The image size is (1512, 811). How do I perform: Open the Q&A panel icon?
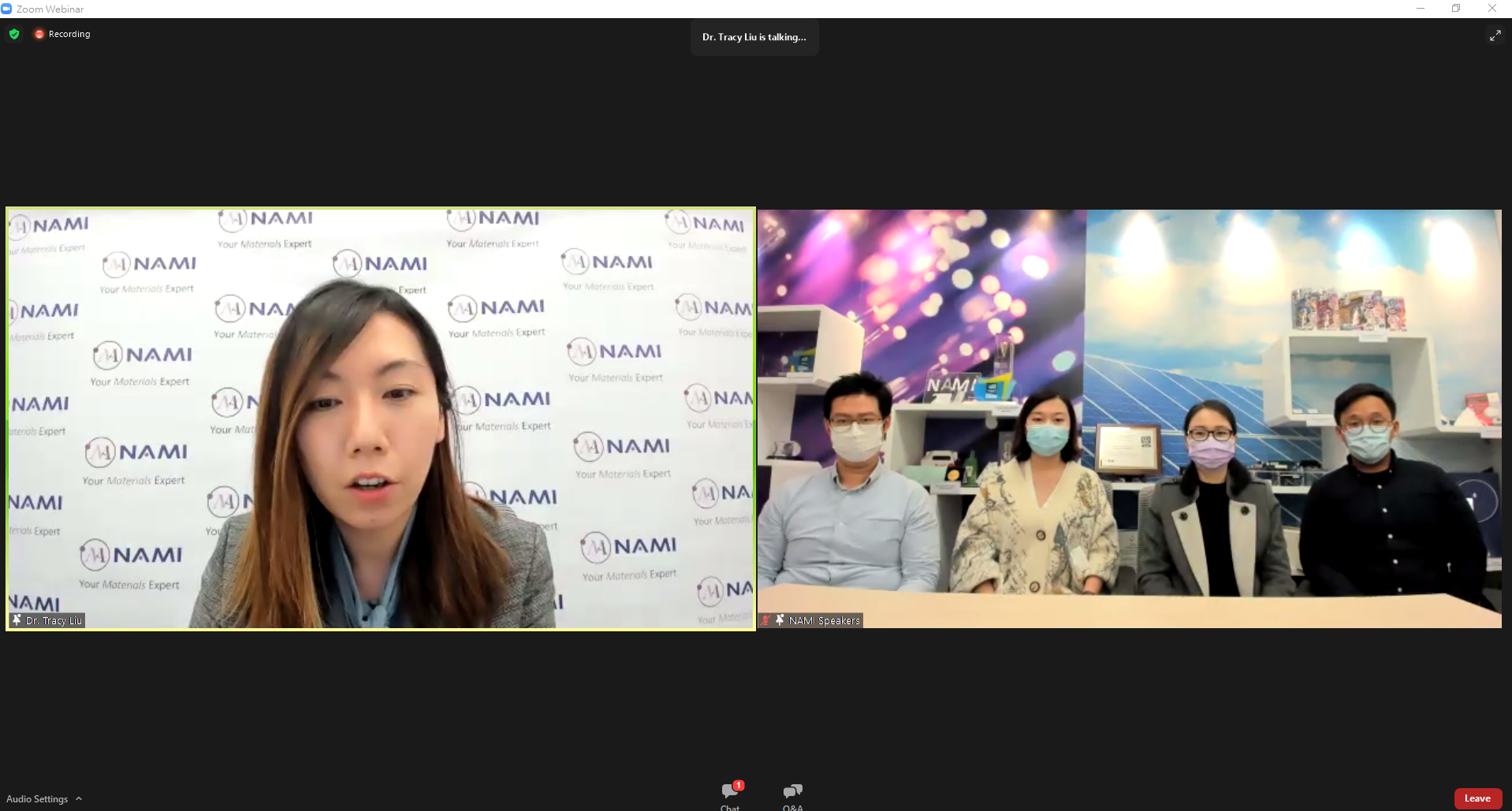tap(792, 791)
